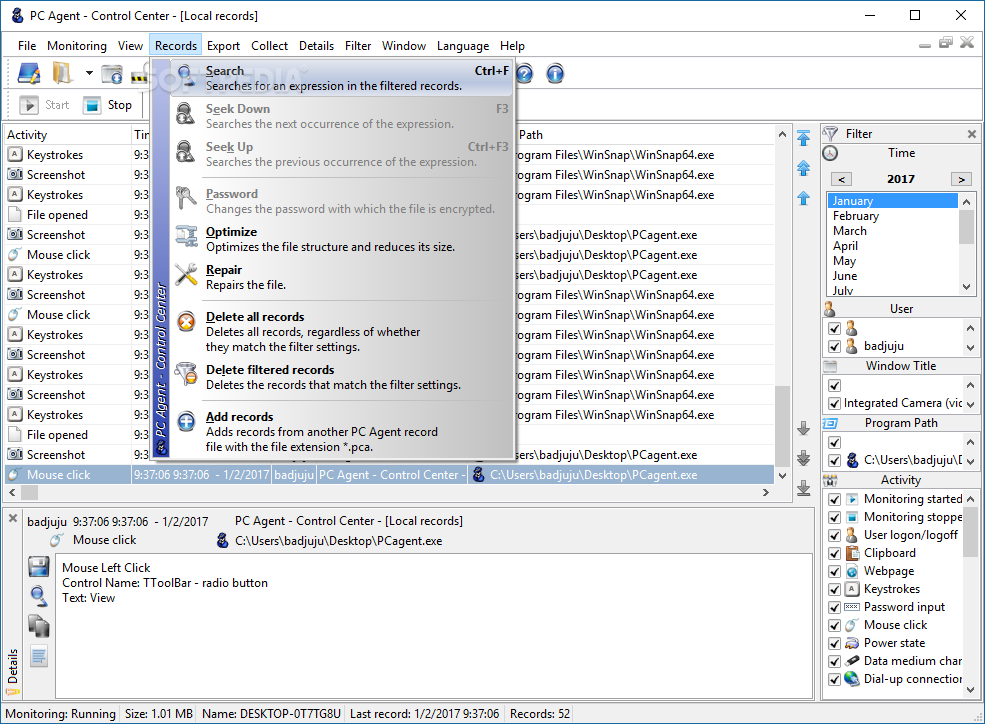Open the Monitoring menu
Image resolution: width=985 pixels, height=724 pixels.
tap(77, 46)
